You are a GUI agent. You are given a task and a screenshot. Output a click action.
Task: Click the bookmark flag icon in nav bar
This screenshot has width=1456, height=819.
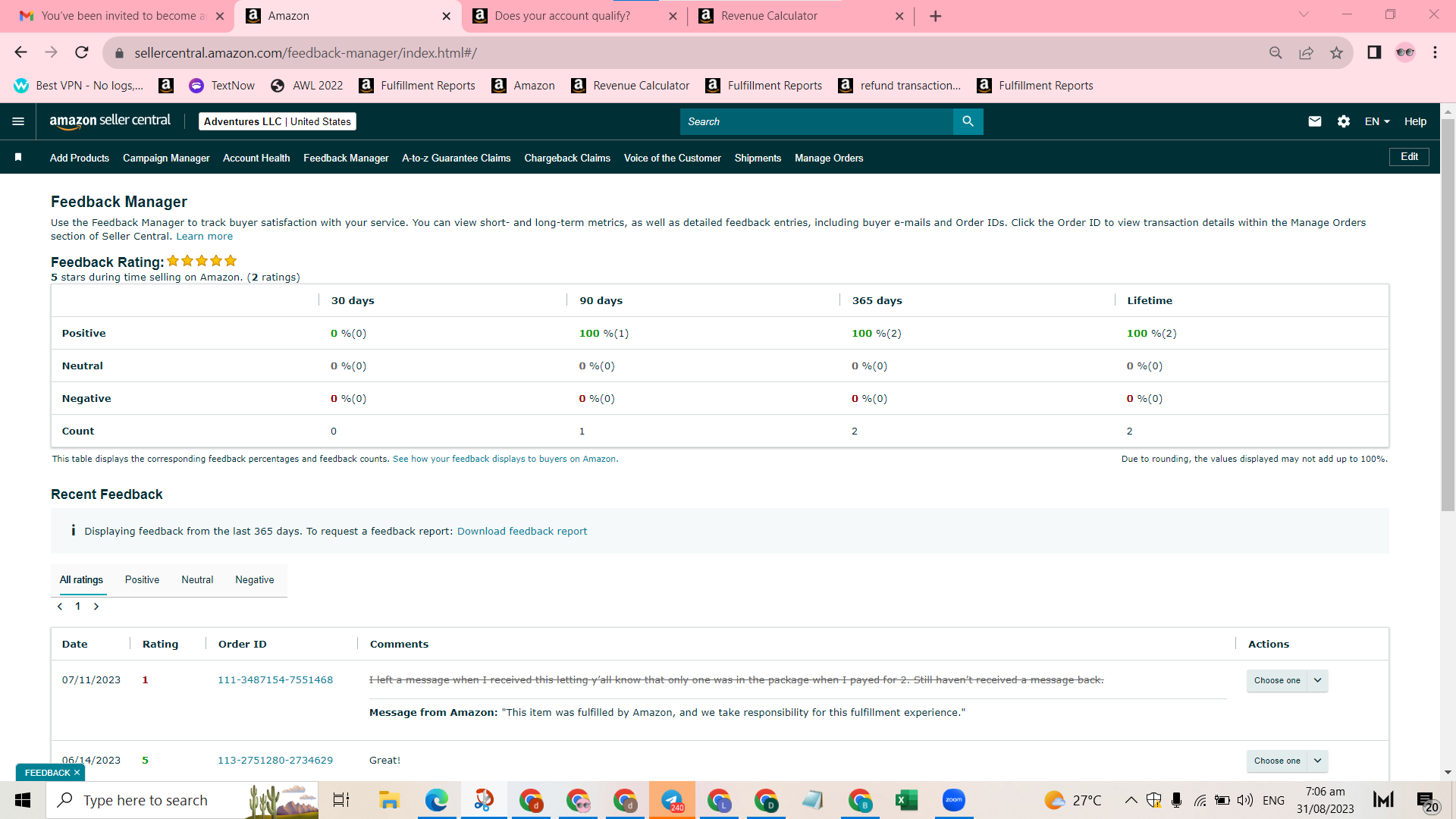pyautogui.click(x=18, y=157)
